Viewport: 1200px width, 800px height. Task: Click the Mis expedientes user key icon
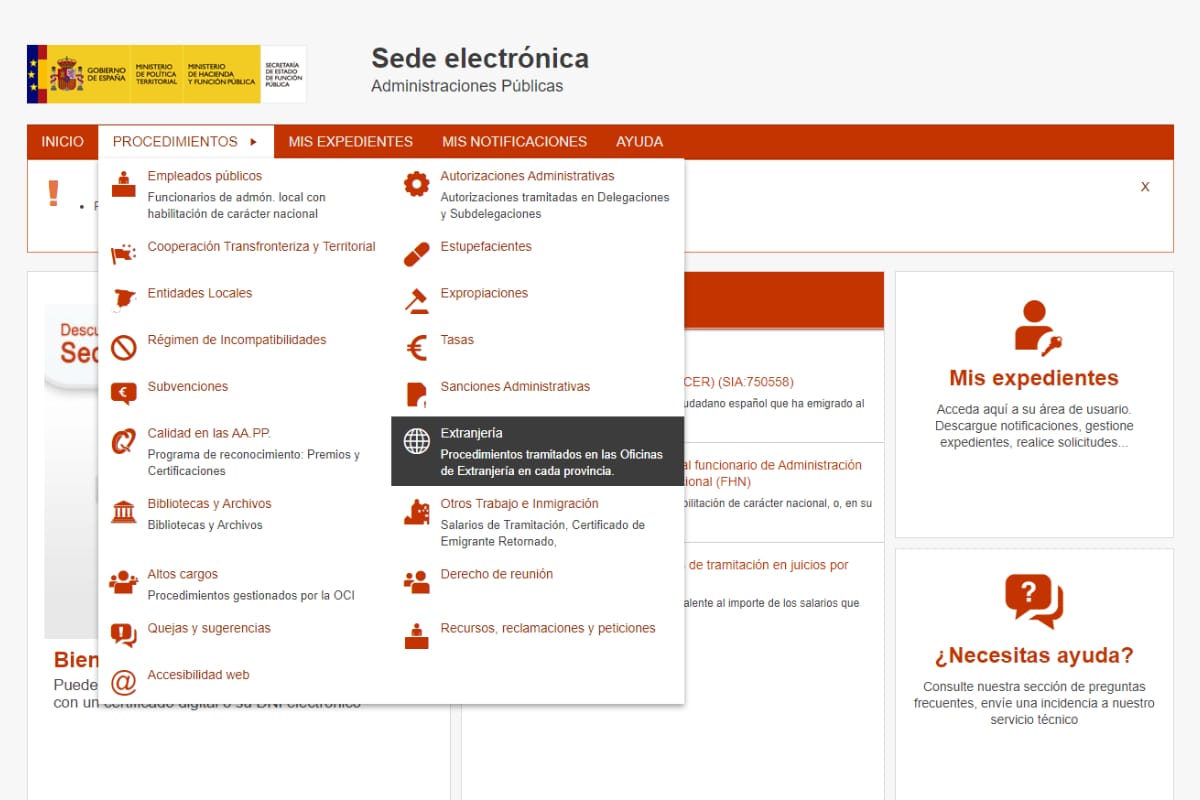1037,327
